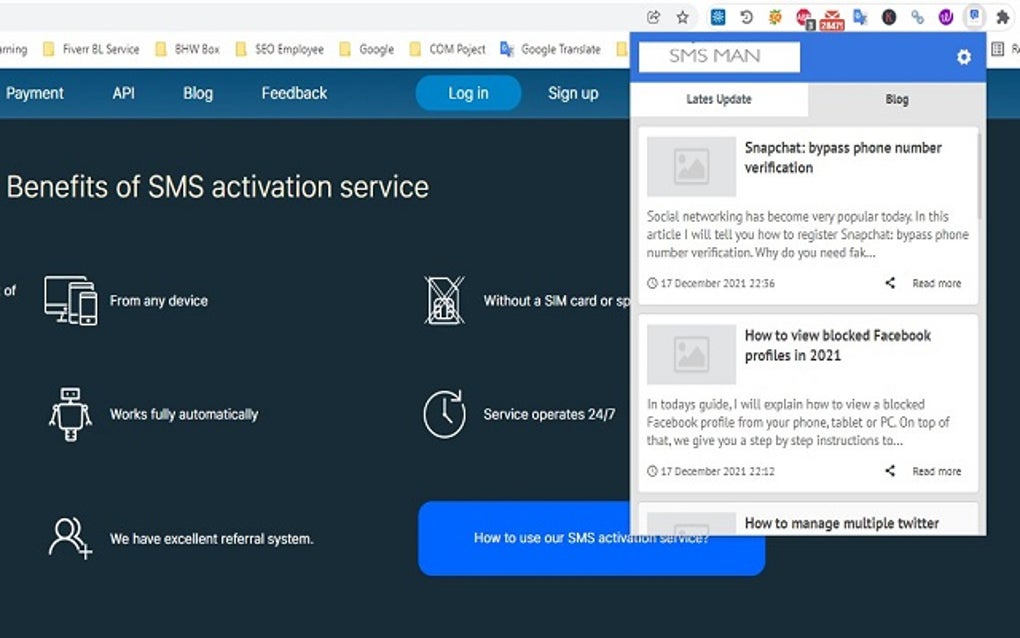Switch to the Blog tab
The height and width of the screenshot is (638, 1020).
click(896, 99)
